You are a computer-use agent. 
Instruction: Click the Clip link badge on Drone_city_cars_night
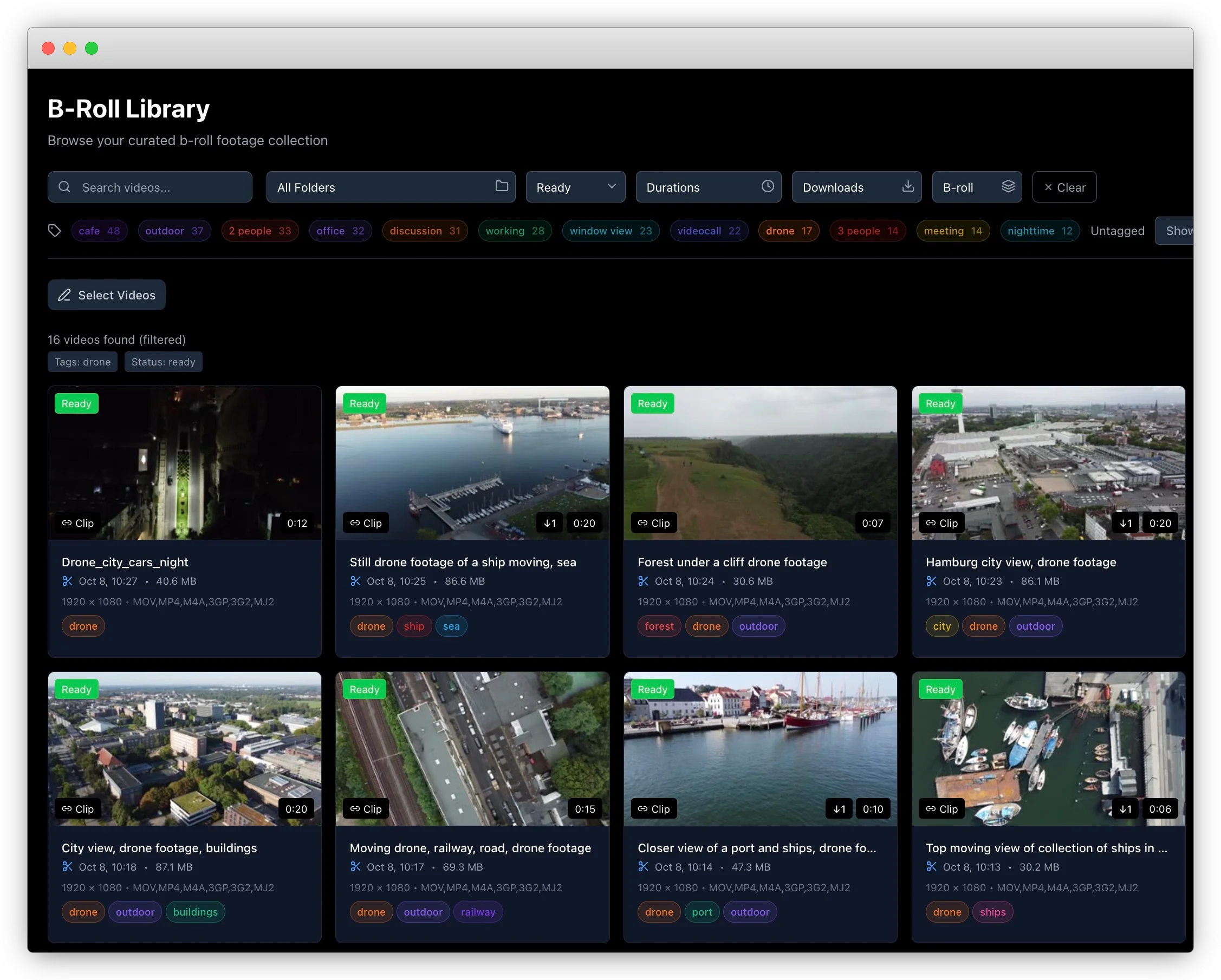point(77,522)
